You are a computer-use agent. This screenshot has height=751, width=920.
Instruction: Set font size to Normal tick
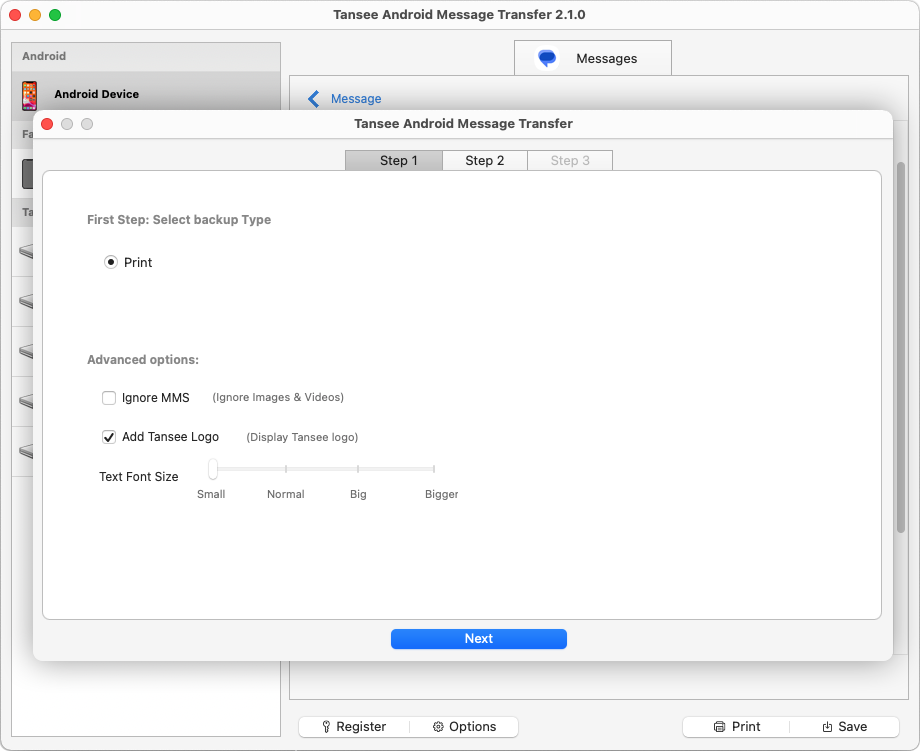coord(286,469)
